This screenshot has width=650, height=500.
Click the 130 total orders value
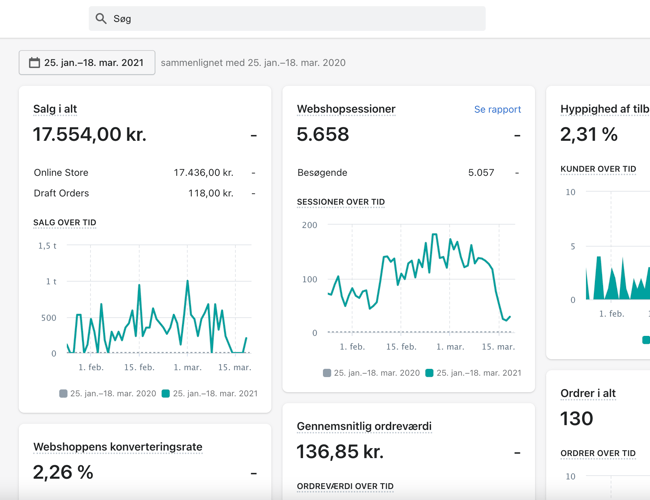[x=577, y=418]
